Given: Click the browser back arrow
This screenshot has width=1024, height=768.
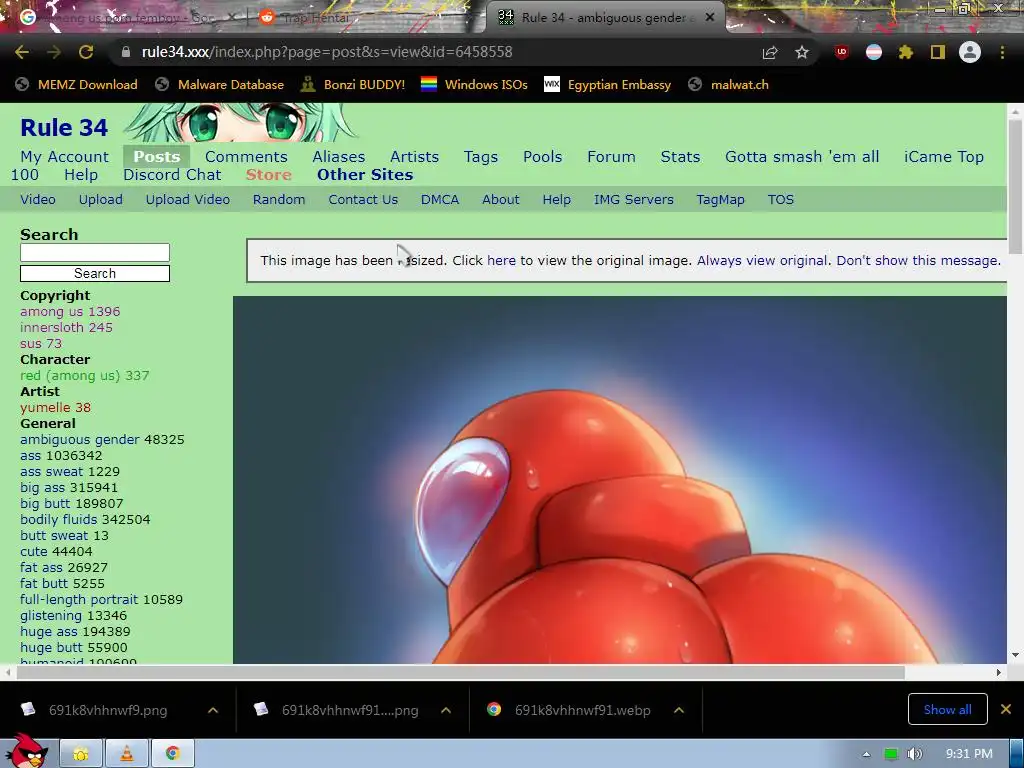Looking at the screenshot, I should click(x=22, y=52).
